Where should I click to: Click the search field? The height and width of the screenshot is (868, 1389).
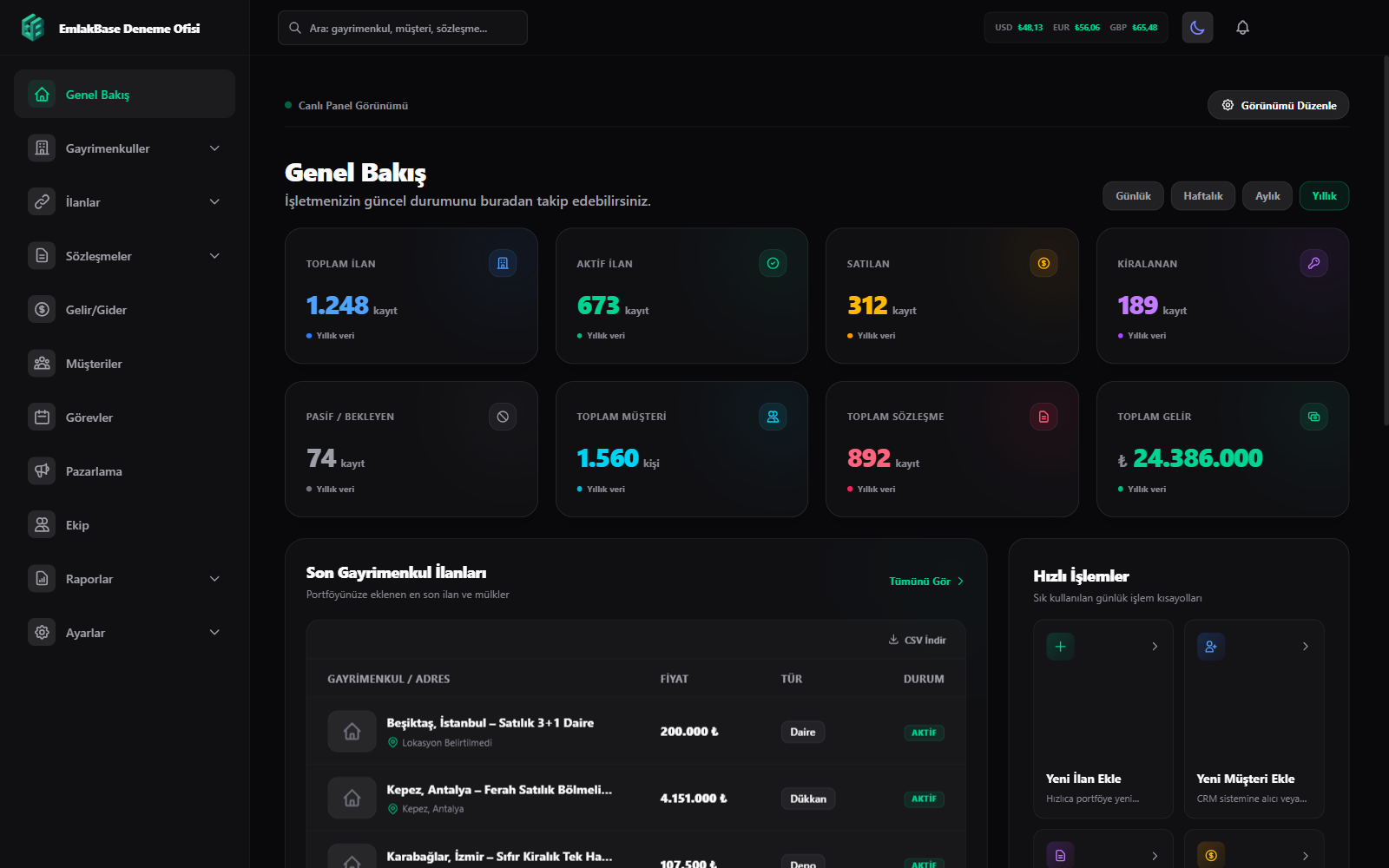402,28
